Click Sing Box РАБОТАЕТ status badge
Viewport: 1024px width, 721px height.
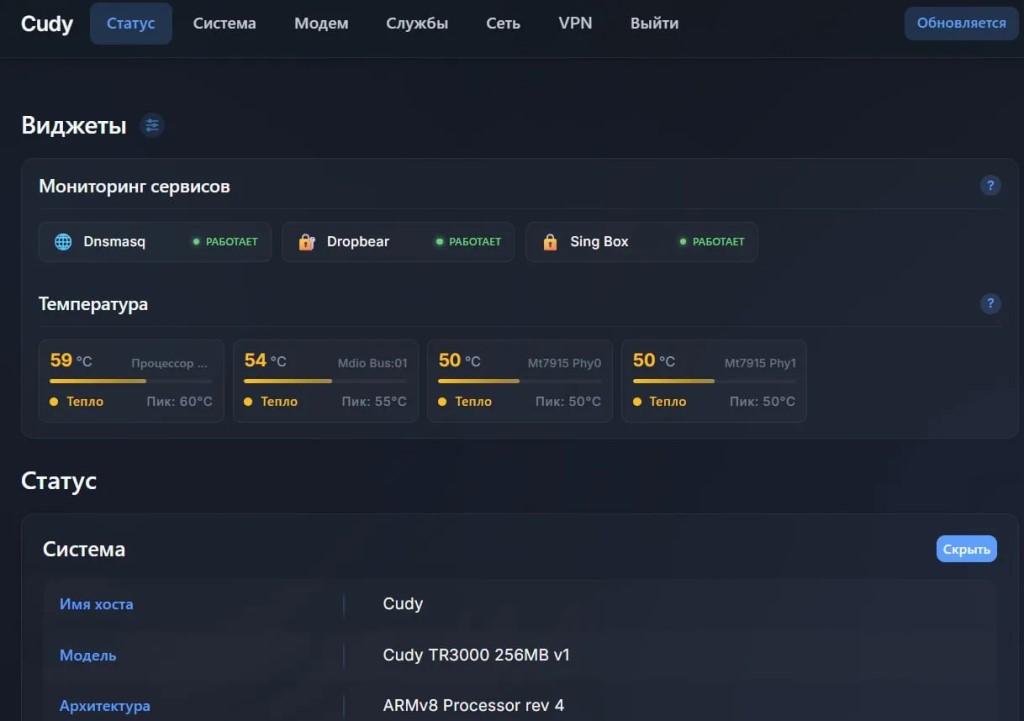point(712,242)
